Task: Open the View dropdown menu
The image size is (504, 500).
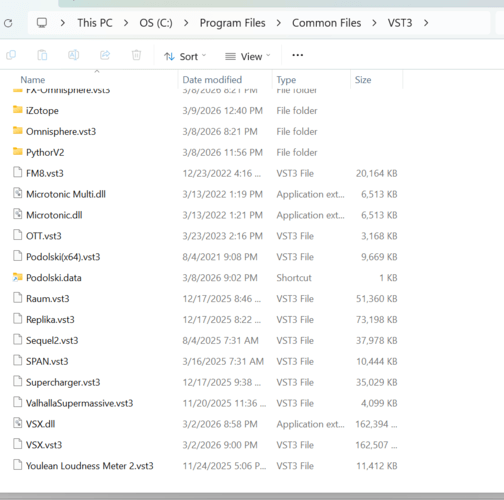Action: pyautogui.click(x=247, y=56)
